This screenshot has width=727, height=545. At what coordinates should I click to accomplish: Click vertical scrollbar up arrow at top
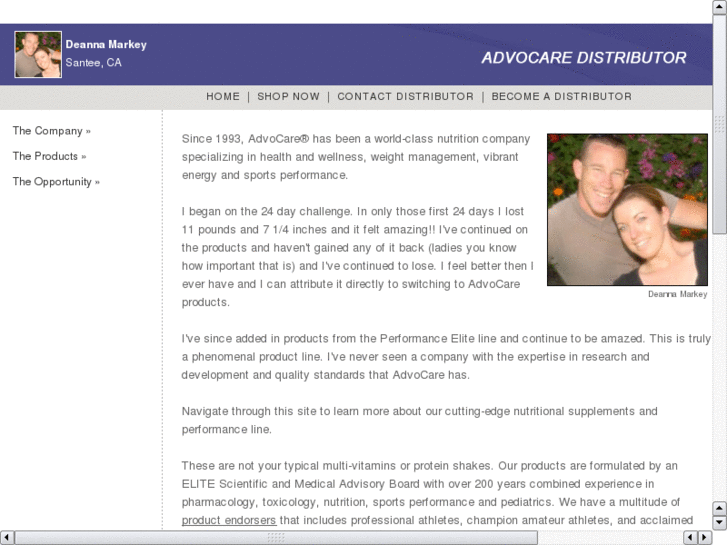coord(720,7)
